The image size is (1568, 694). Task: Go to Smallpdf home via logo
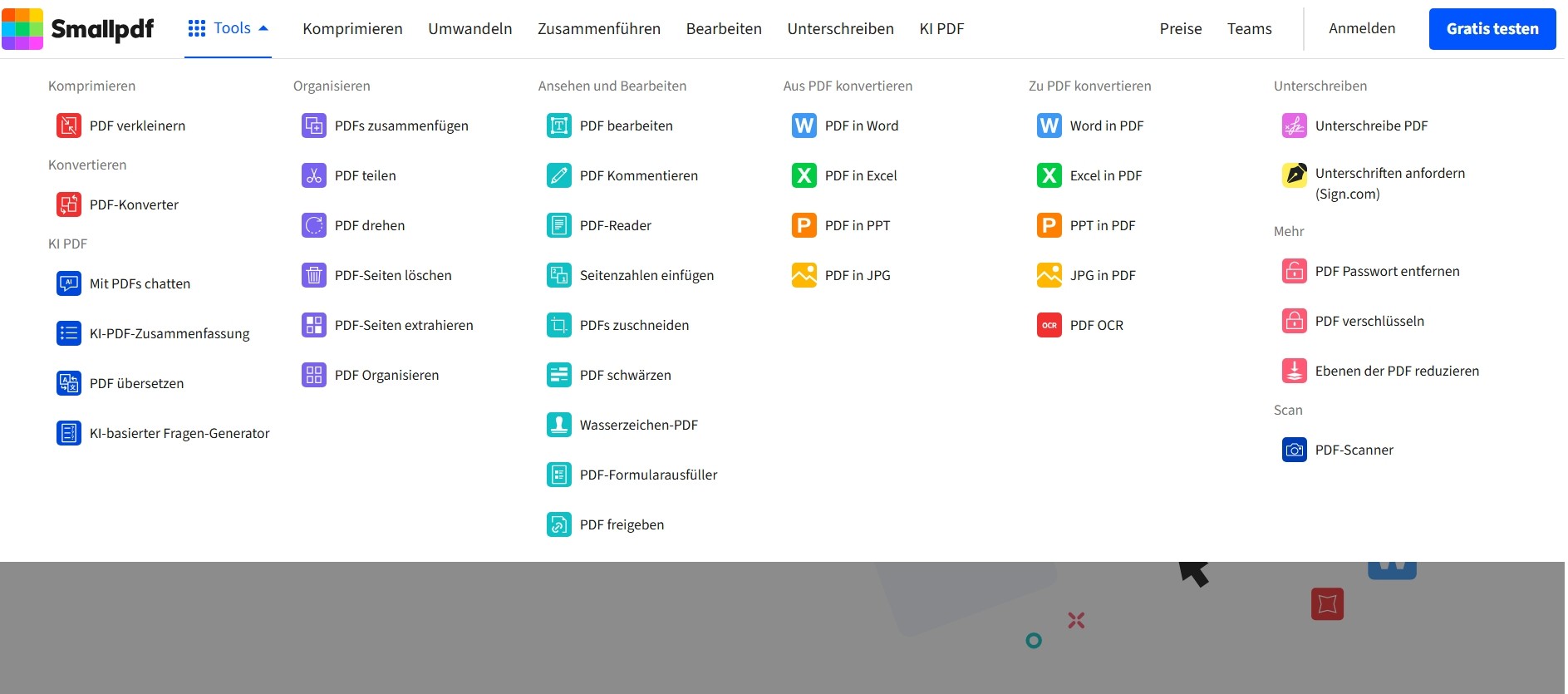[x=78, y=29]
